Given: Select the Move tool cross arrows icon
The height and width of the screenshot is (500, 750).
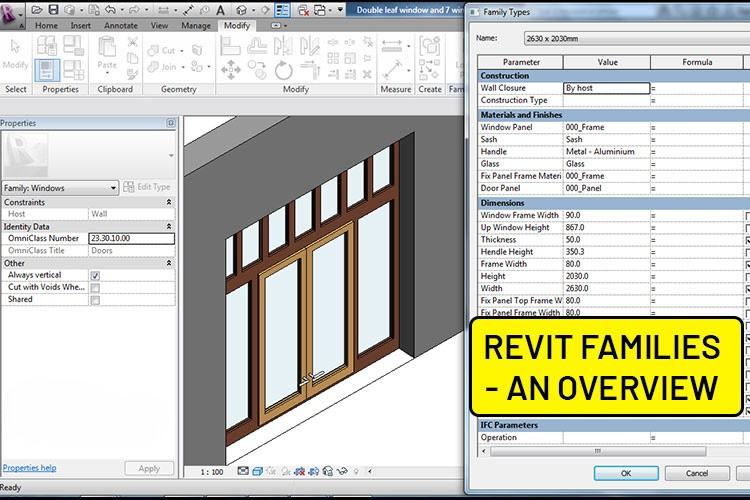Looking at the screenshot, I should click(x=231, y=71).
